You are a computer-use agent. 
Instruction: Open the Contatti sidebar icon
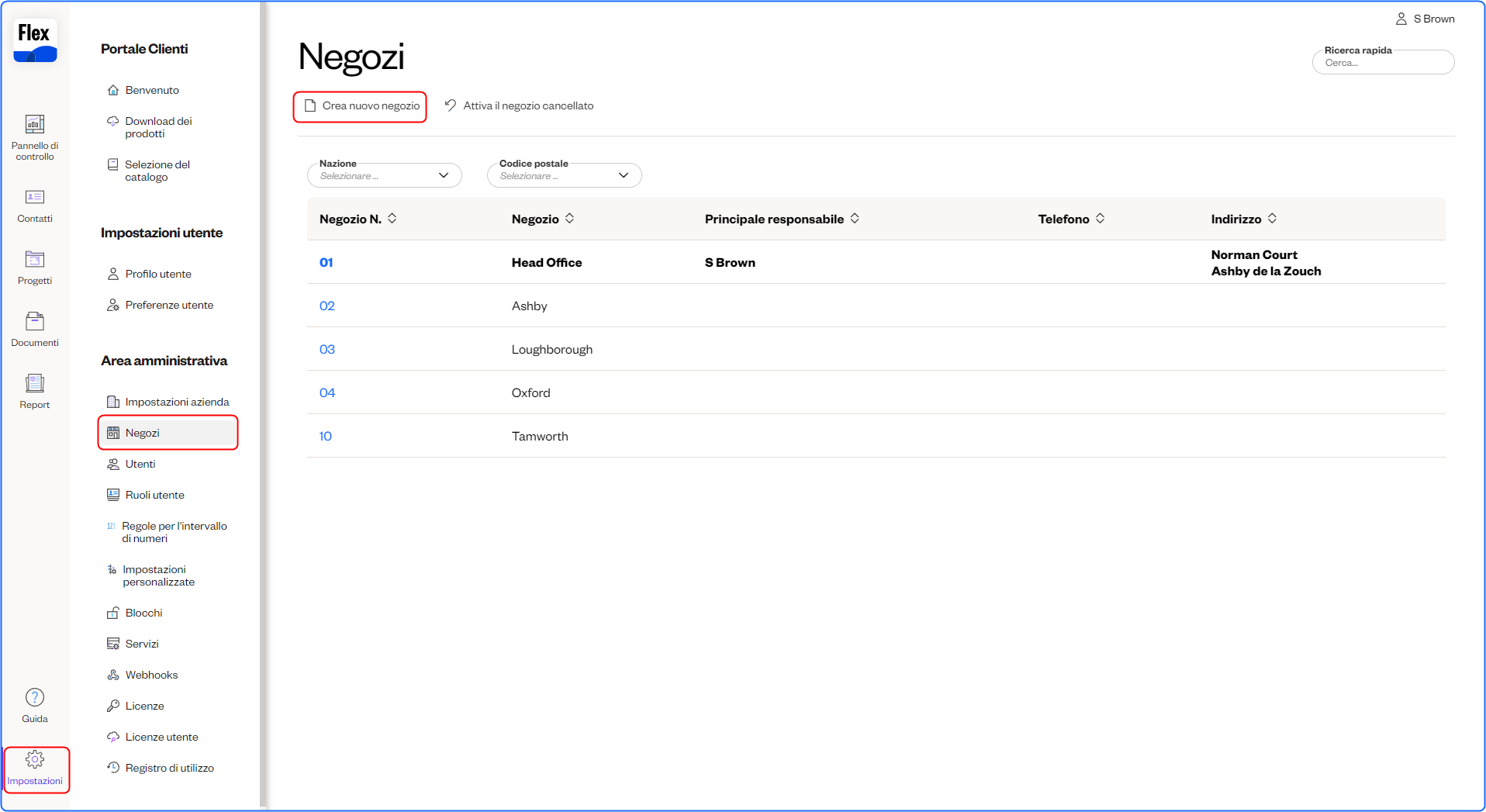35,198
